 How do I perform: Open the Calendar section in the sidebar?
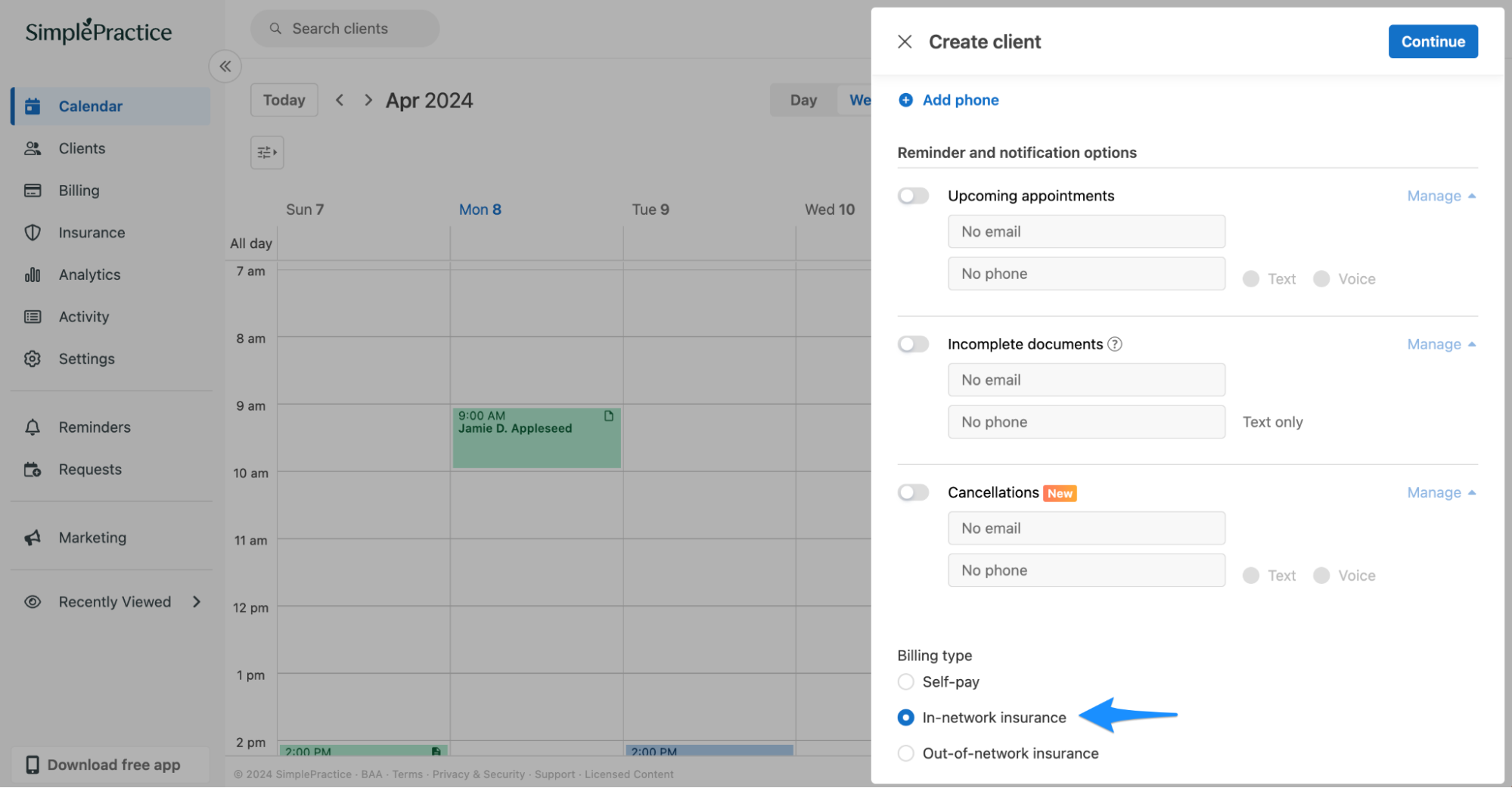[90, 106]
